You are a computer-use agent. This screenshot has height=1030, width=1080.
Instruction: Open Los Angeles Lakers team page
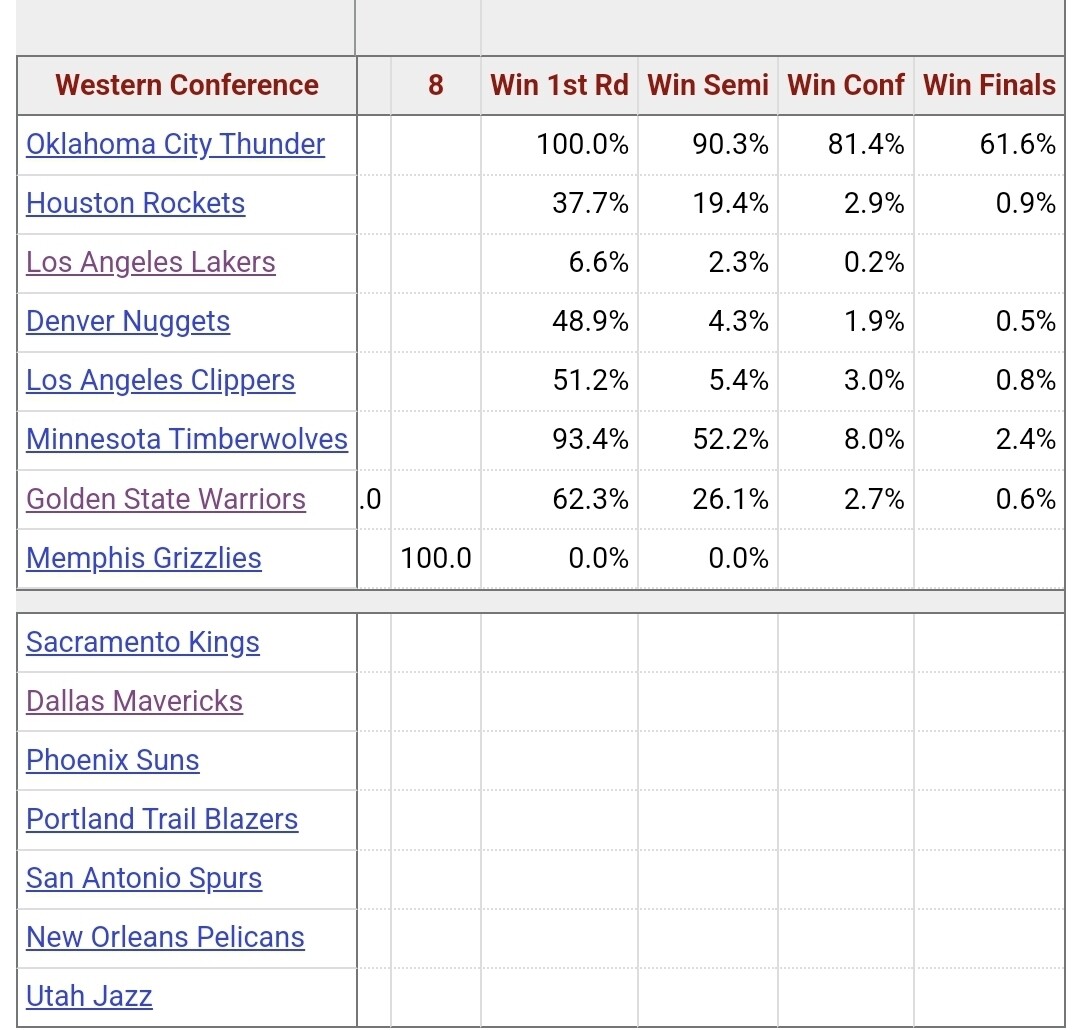click(x=150, y=262)
